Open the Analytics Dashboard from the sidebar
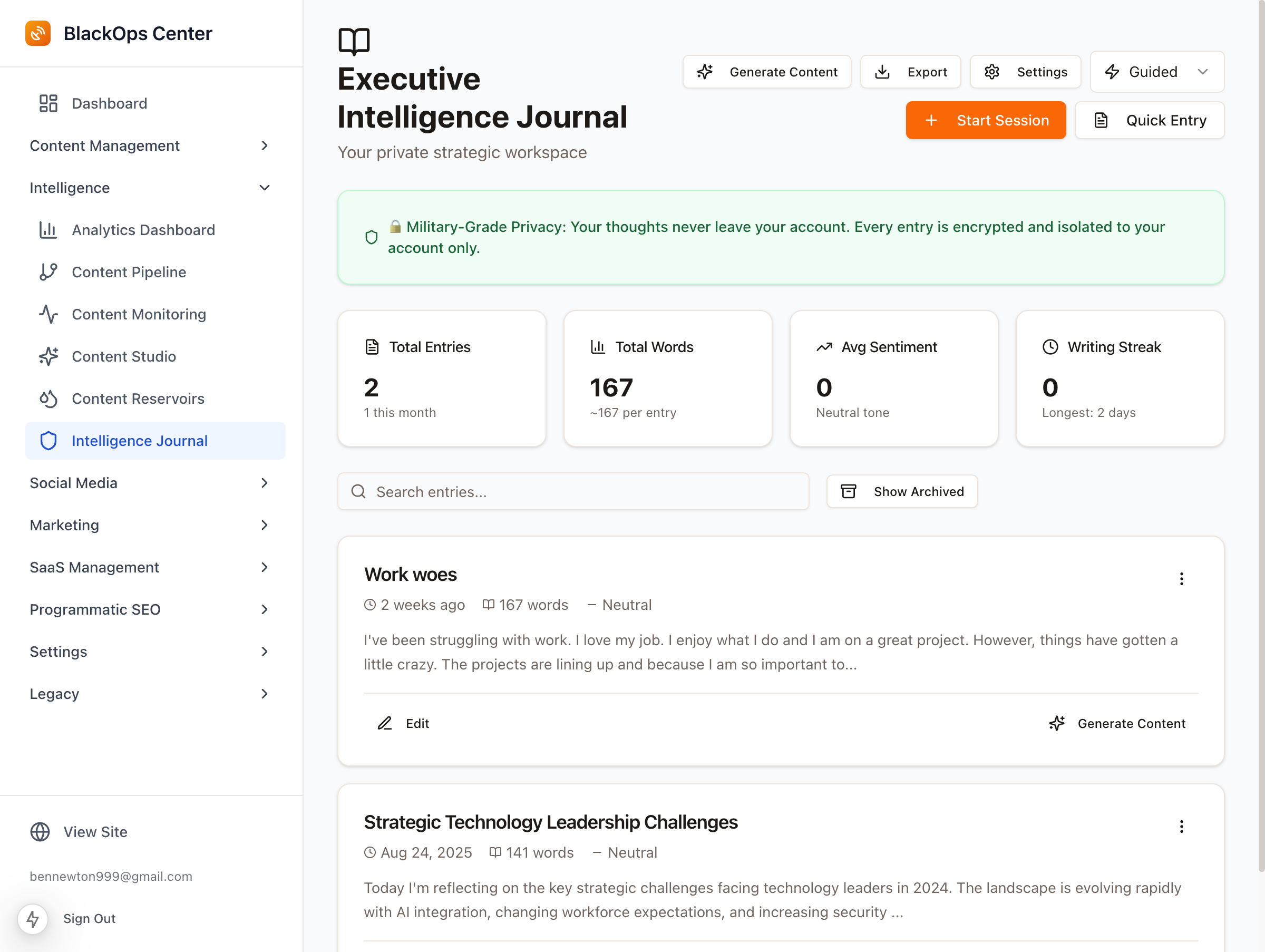This screenshot has height=952, width=1265. (143, 230)
